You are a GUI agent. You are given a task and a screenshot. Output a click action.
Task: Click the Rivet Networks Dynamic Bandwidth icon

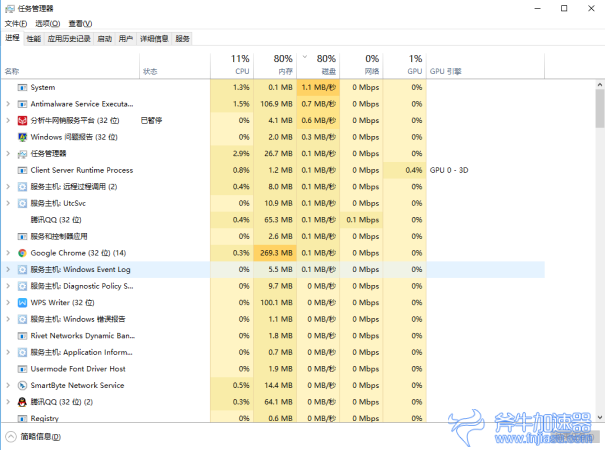(22, 336)
